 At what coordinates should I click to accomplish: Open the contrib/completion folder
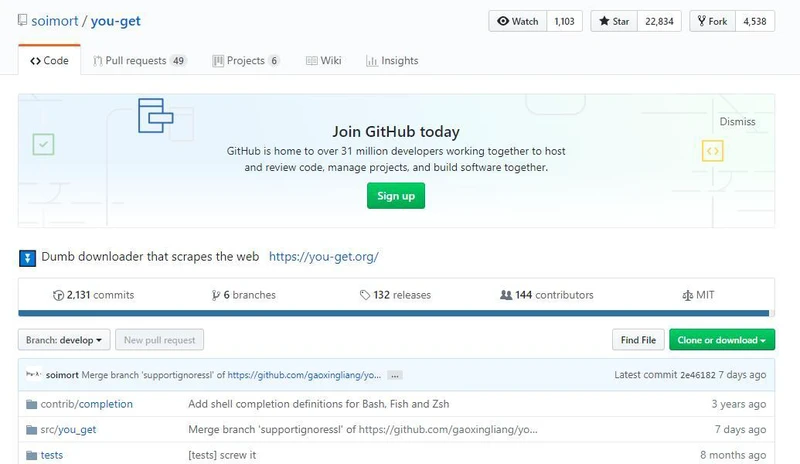coord(87,404)
